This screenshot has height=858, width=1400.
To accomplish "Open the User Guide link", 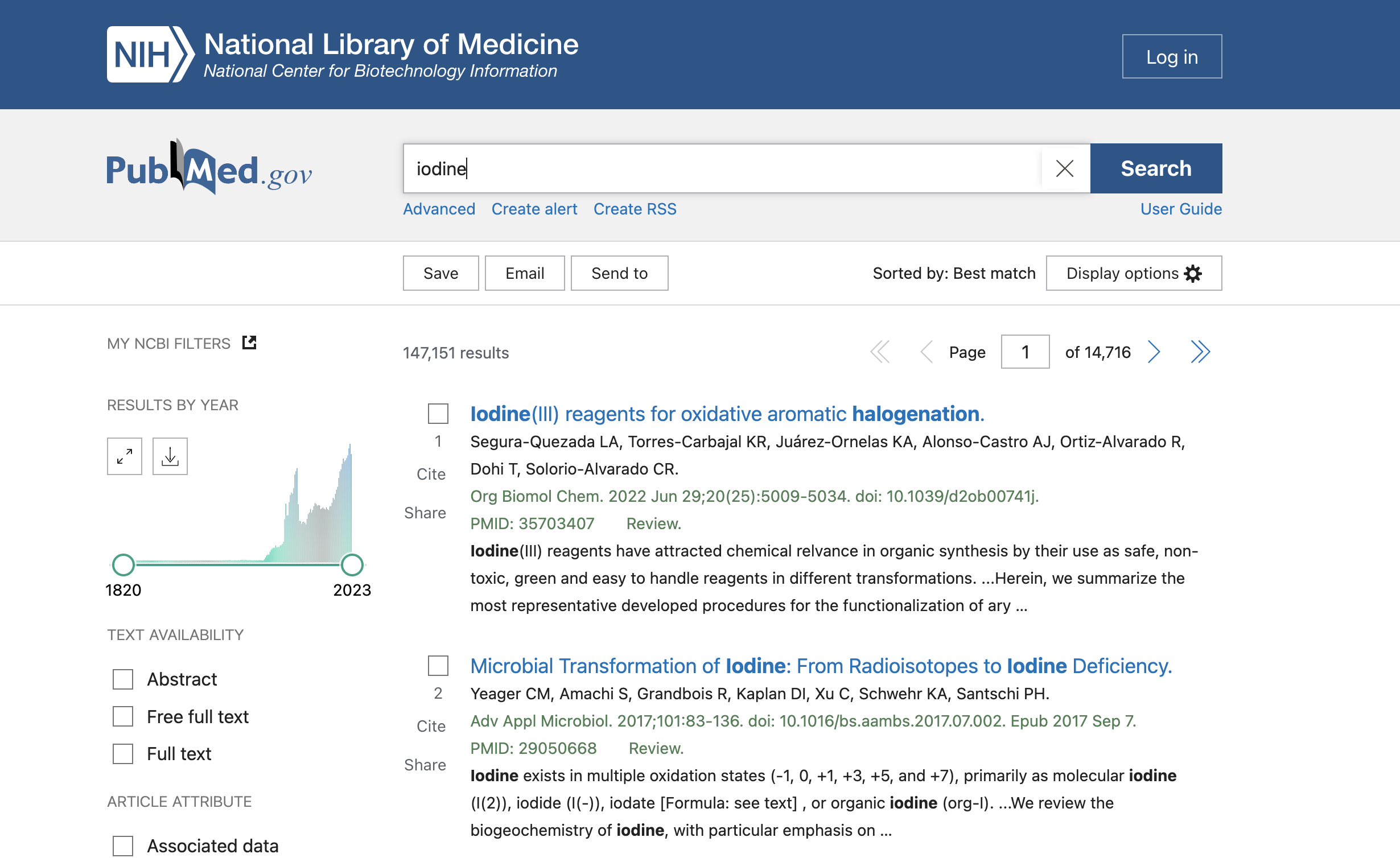I will [x=1181, y=209].
